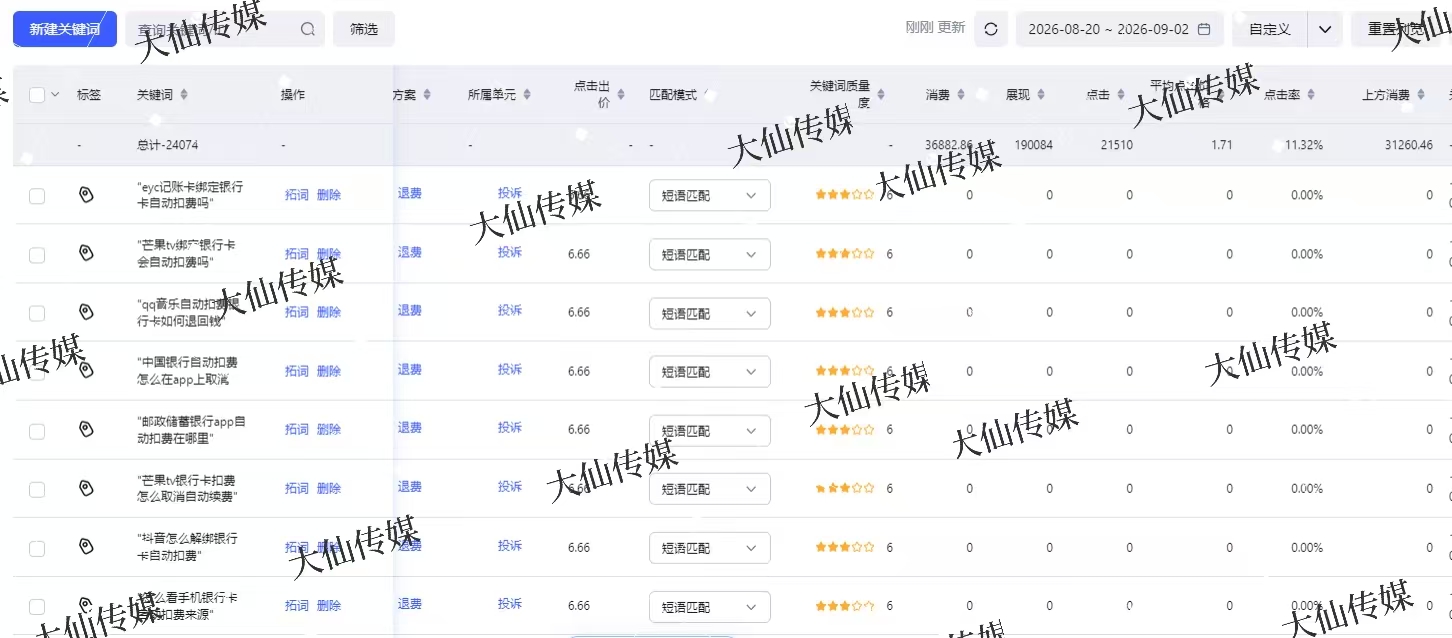Image resolution: width=1452 pixels, height=638 pixels.
Task: Click the total 展现 value 190084
Action: 1033,145
